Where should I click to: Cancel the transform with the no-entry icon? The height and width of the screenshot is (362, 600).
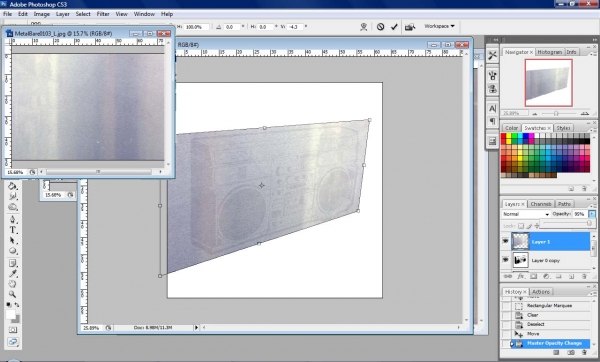point(380,27)
